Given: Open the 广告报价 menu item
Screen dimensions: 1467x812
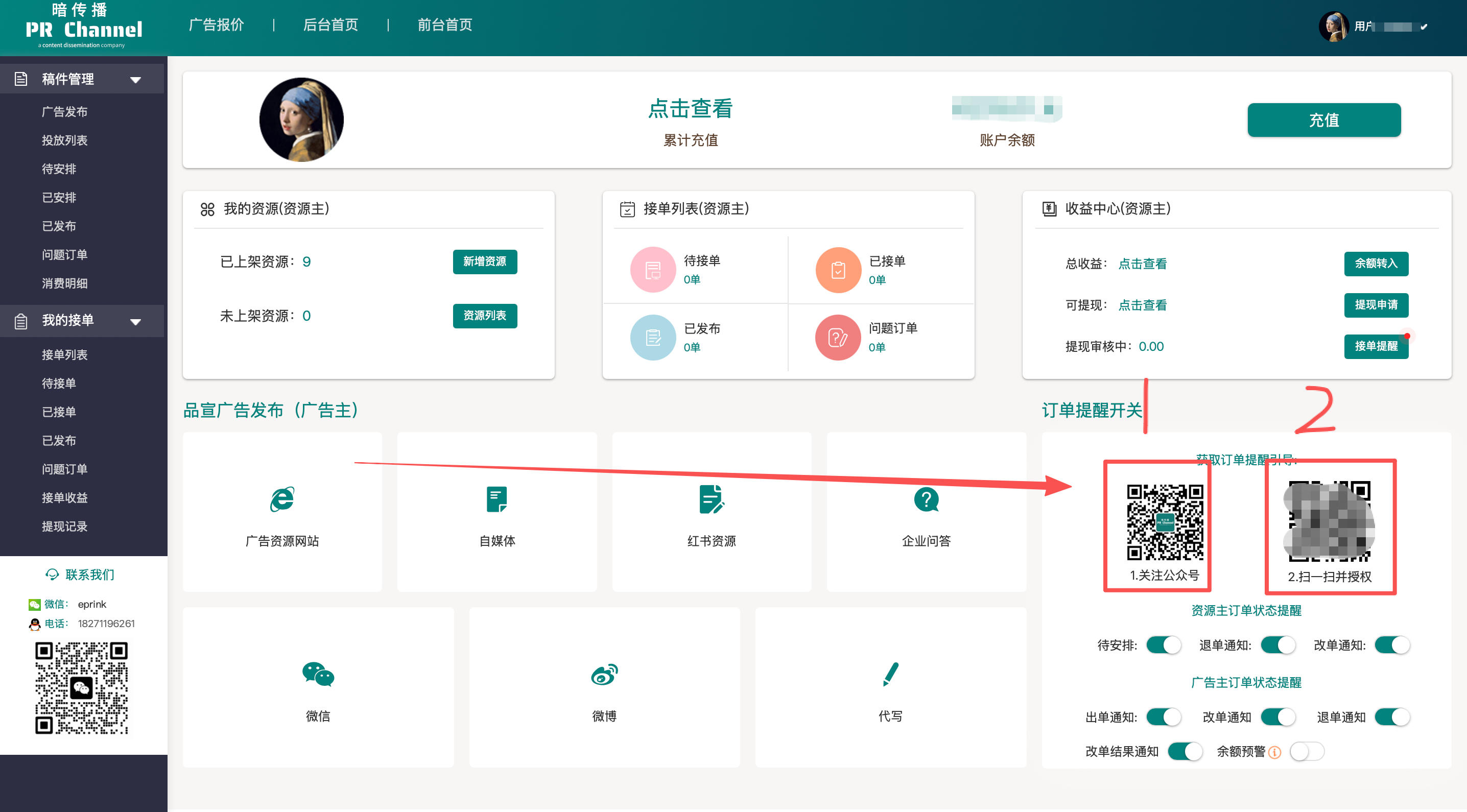Looking at the screenshot, I should coord(217,25).
